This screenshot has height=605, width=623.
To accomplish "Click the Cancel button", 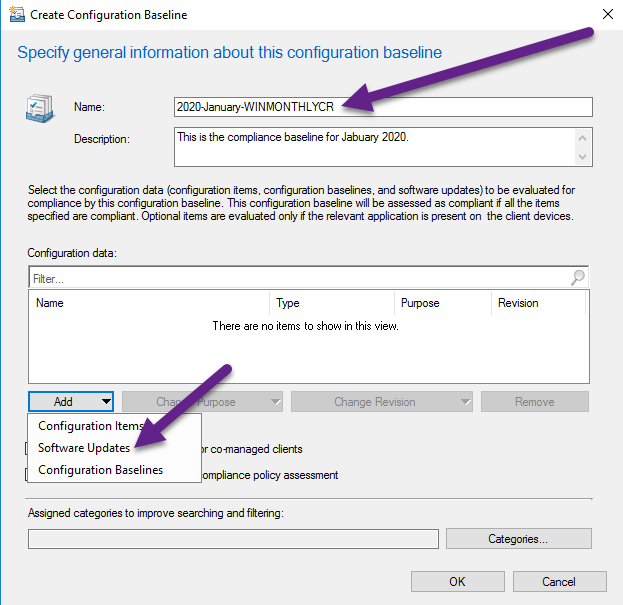I will (559, 582).
